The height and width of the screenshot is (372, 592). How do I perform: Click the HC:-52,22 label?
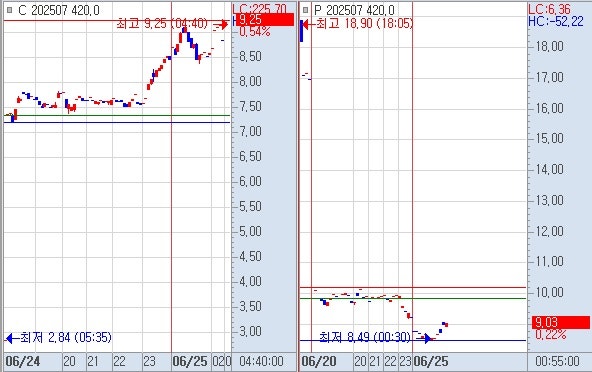(556, 22)
